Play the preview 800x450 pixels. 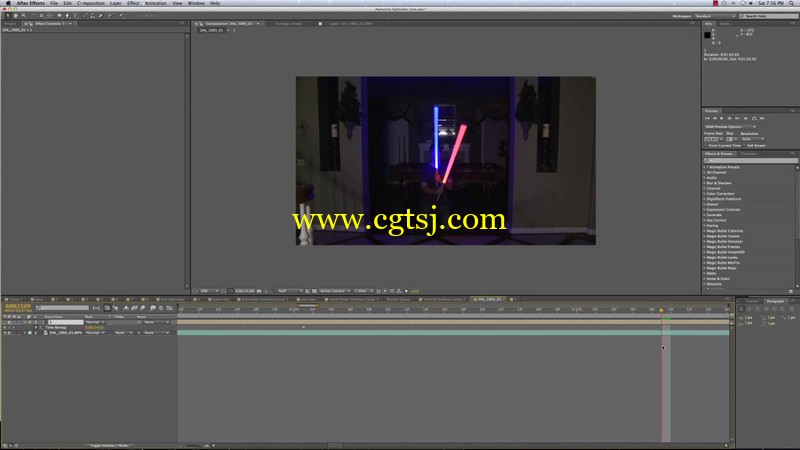pyautogui.click(x=721, y=118)
